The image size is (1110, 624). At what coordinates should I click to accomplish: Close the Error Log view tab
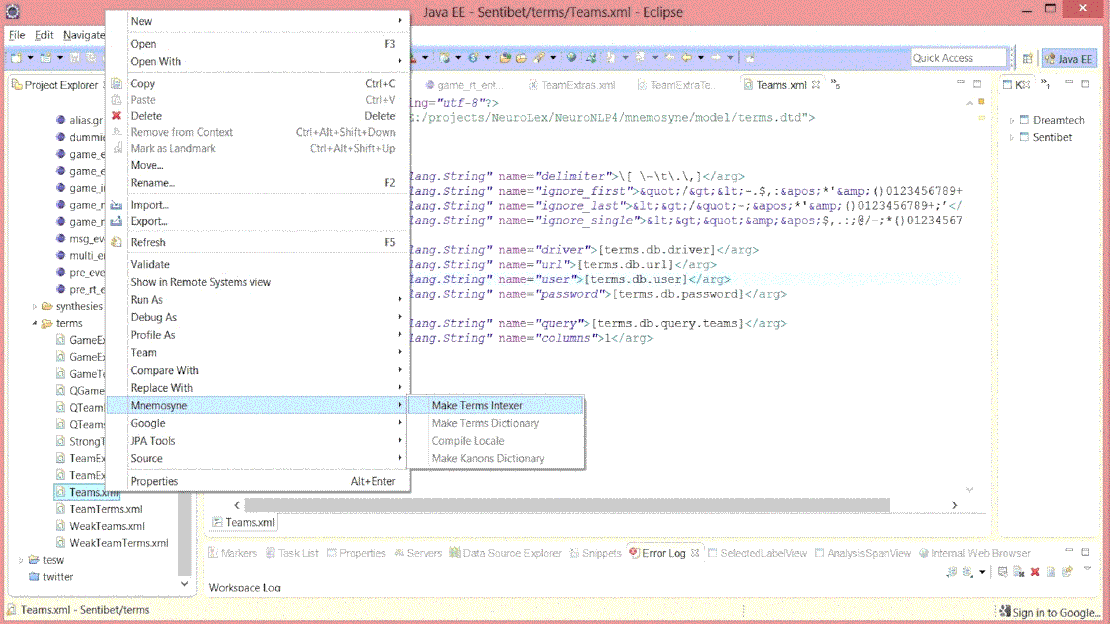694,553
